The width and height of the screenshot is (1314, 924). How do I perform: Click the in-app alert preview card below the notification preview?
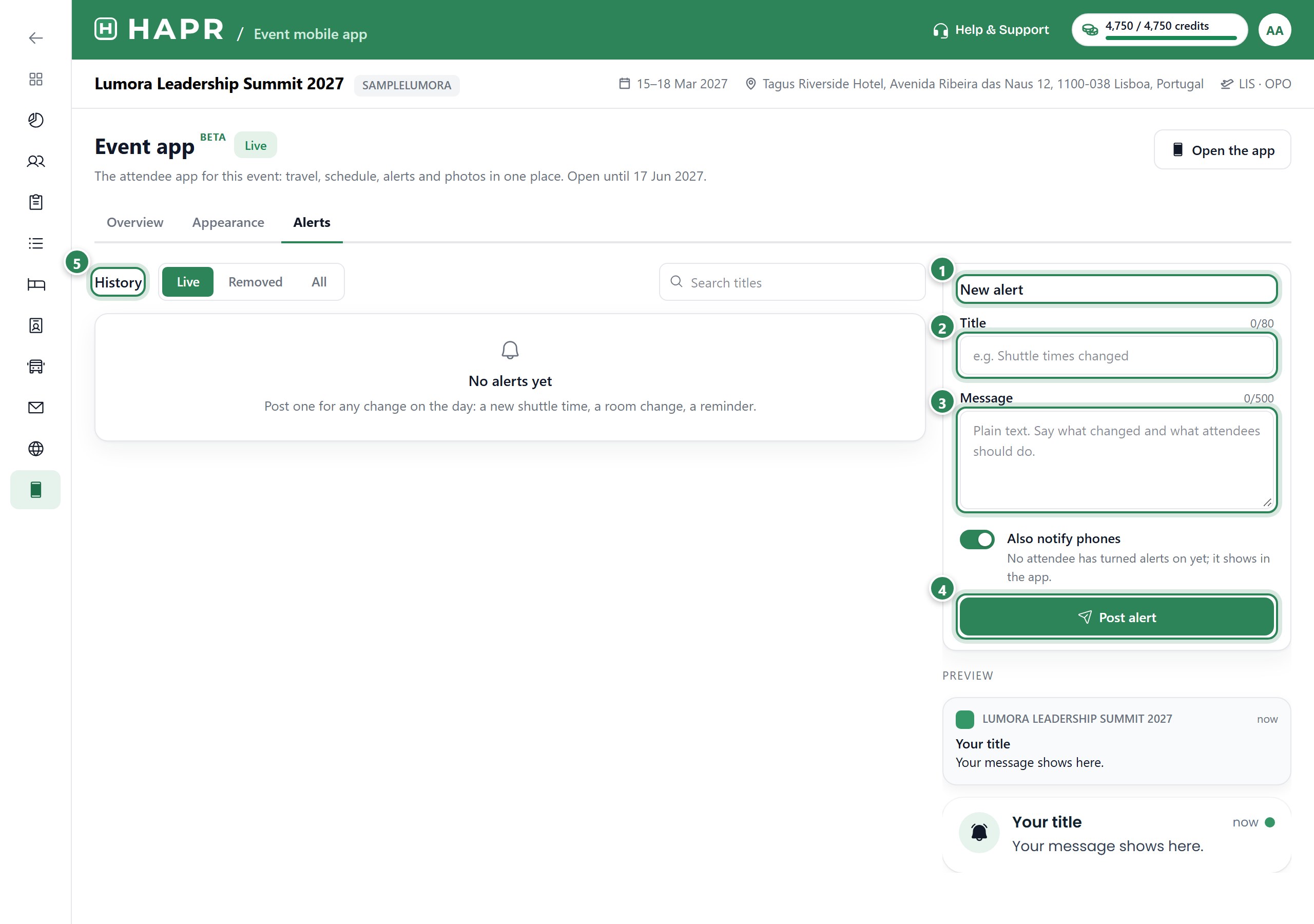point(1116,835)
